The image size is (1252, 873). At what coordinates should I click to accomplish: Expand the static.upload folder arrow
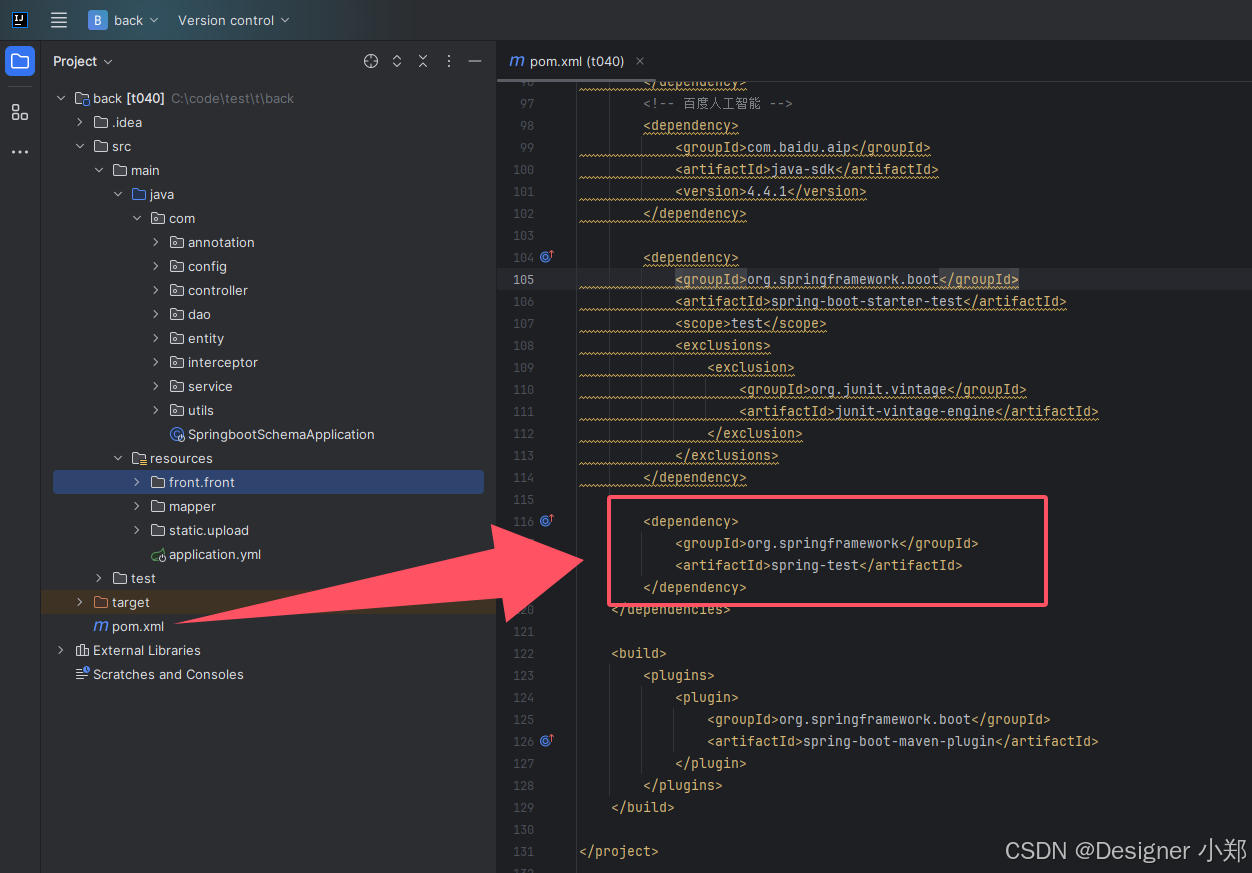(x=137, y=530)
